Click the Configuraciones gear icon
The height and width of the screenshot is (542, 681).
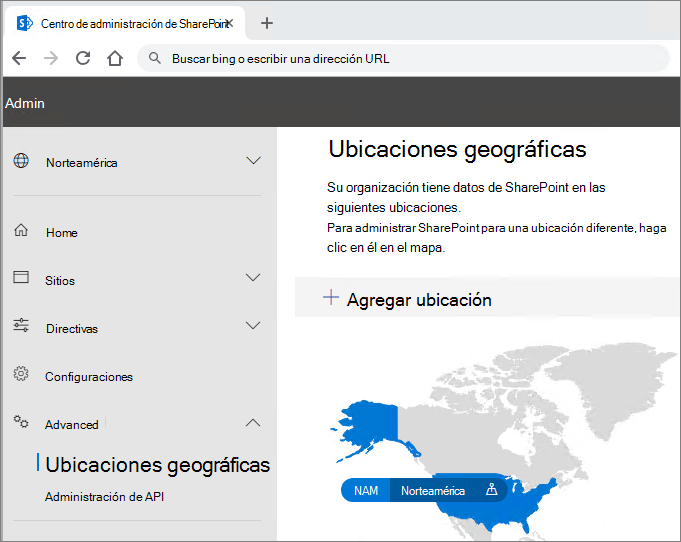click(x=21, y=373)
